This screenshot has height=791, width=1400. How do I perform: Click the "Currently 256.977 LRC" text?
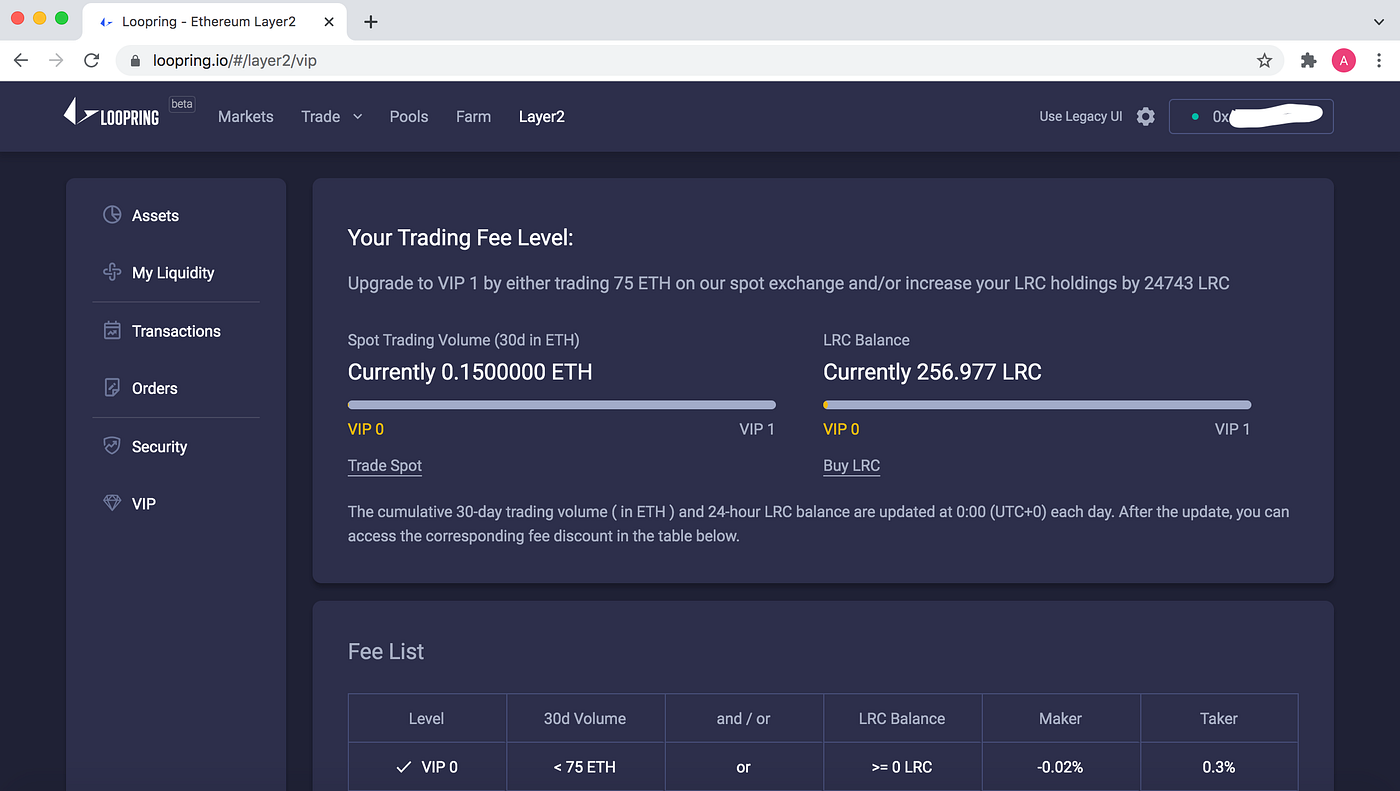(932, 372)
